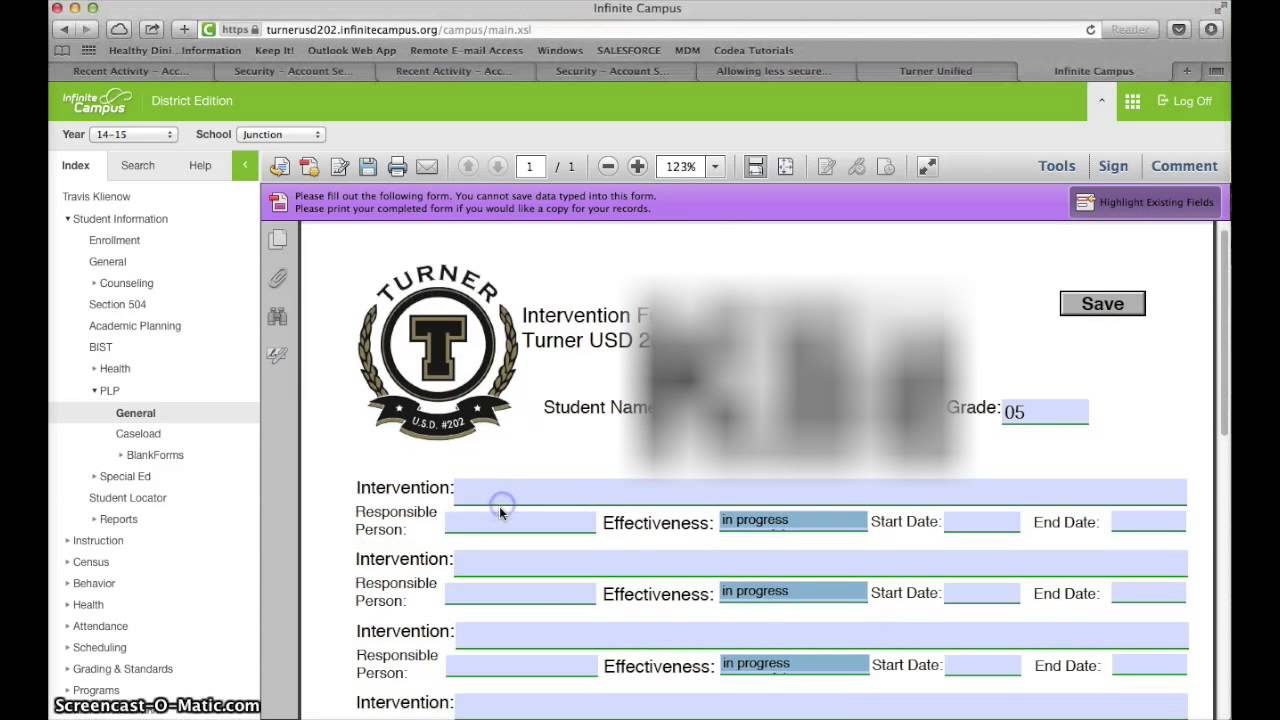This screenshot has width=1280, height=720.
Task: Enter full screen read mode icon
Action: (927, 166)
